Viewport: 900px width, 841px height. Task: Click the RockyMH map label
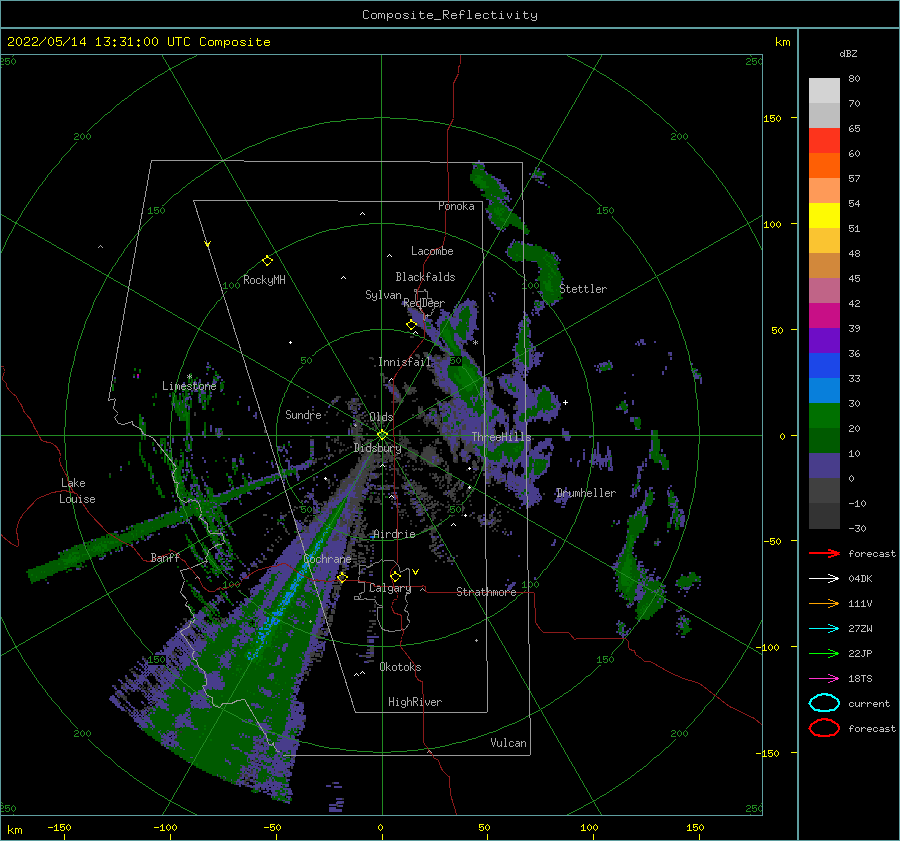(x=264, y=280)
